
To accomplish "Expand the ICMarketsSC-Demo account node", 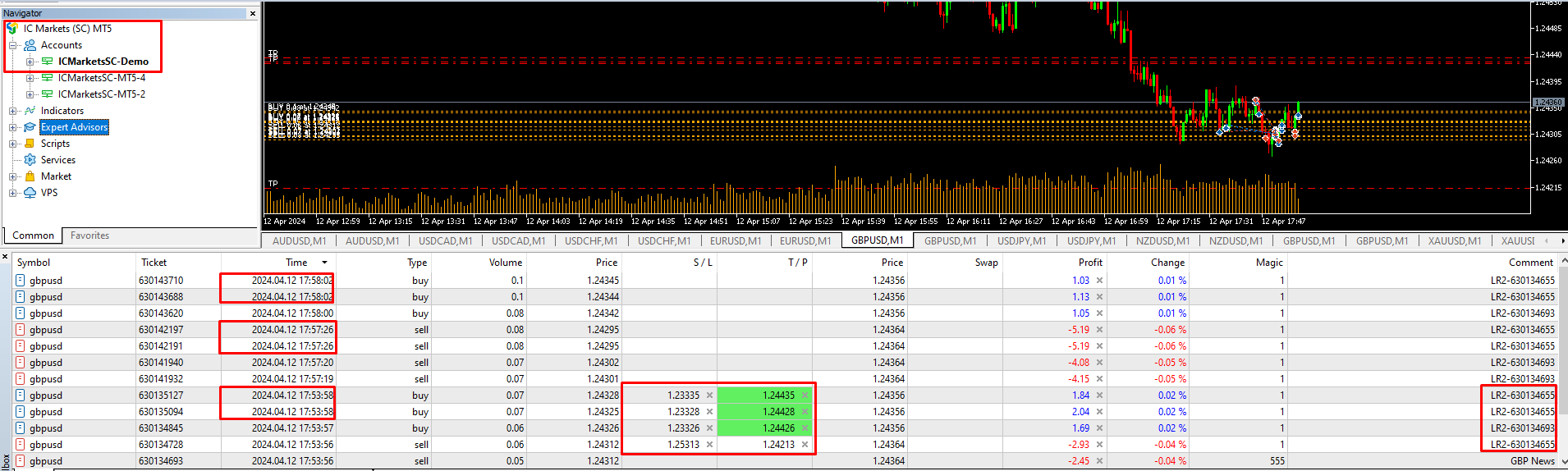I will [30, 62].
